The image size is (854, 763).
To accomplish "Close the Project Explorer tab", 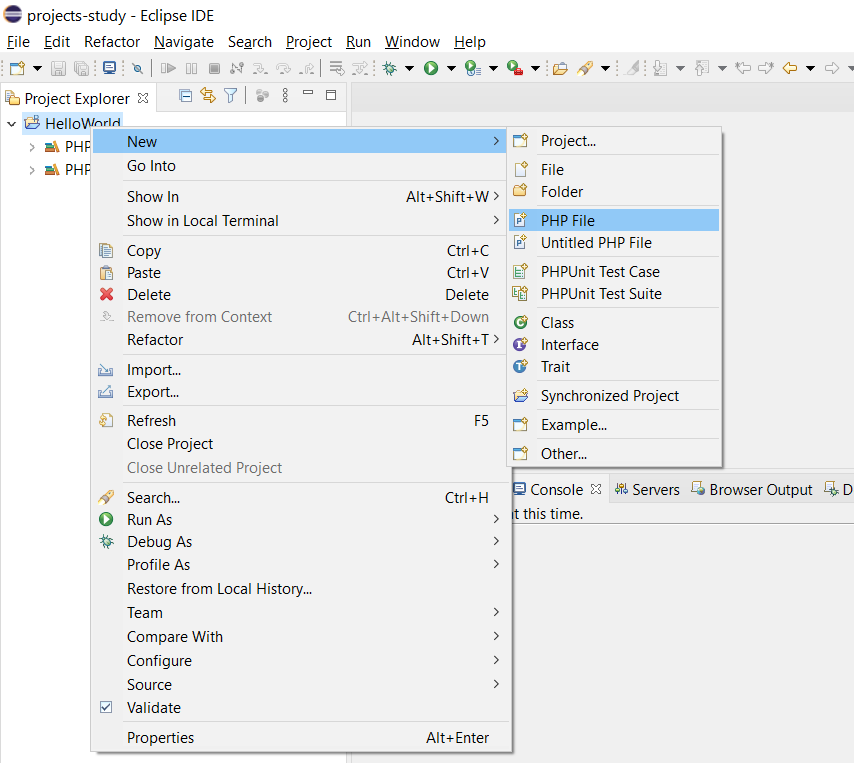I will click(x=143, y=98).
